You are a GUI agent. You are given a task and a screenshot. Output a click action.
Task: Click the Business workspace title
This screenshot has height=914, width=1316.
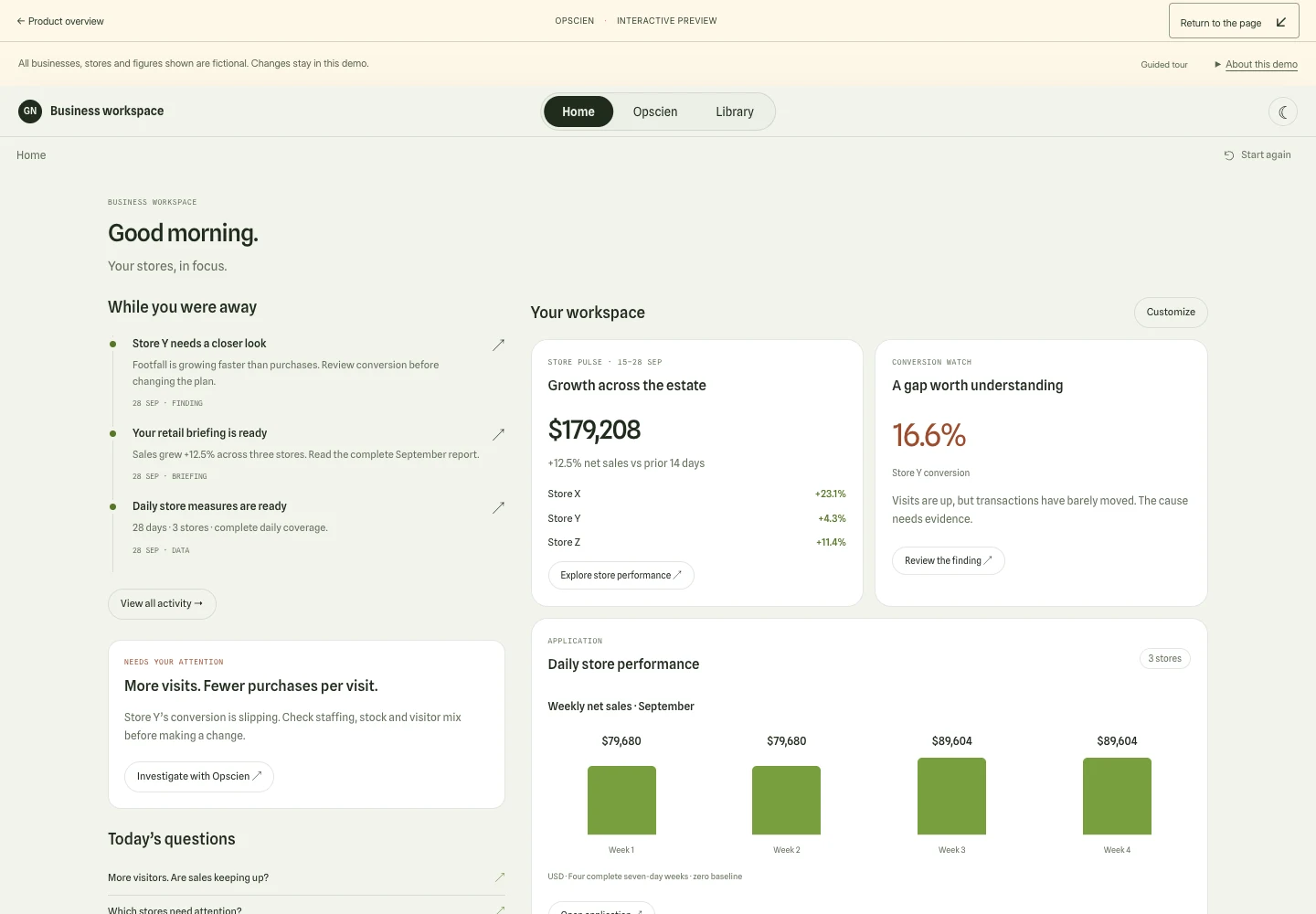point(107,112)
